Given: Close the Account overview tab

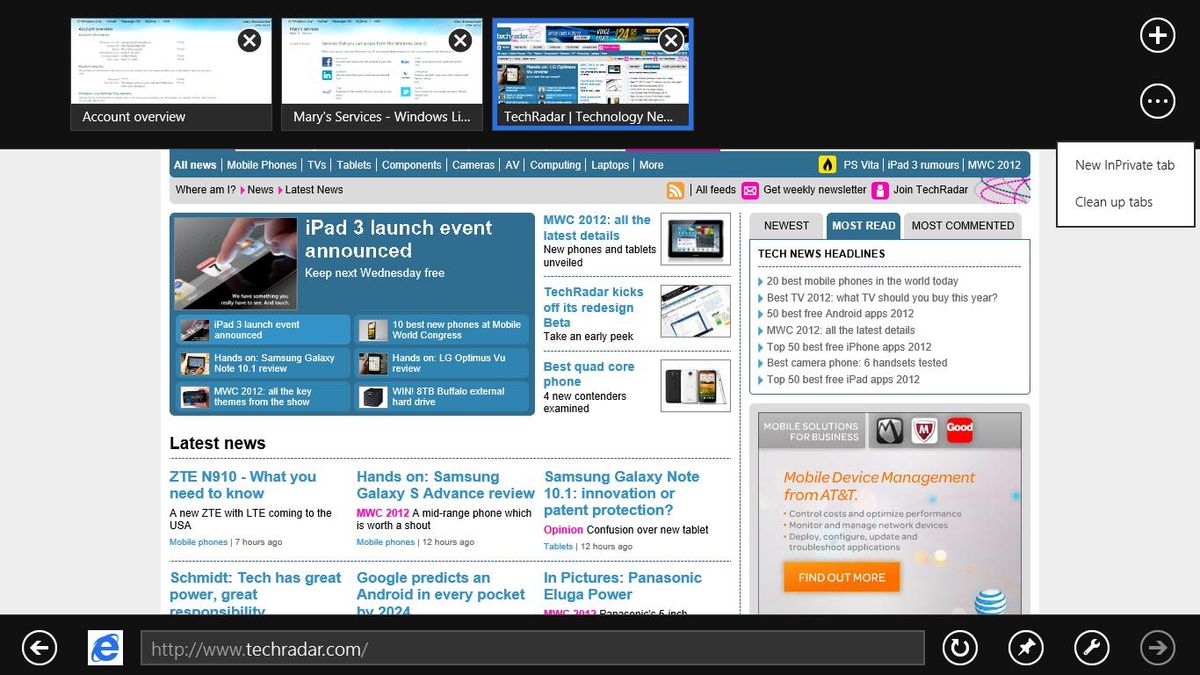Looking at the screenshot, I should (248, 40).
